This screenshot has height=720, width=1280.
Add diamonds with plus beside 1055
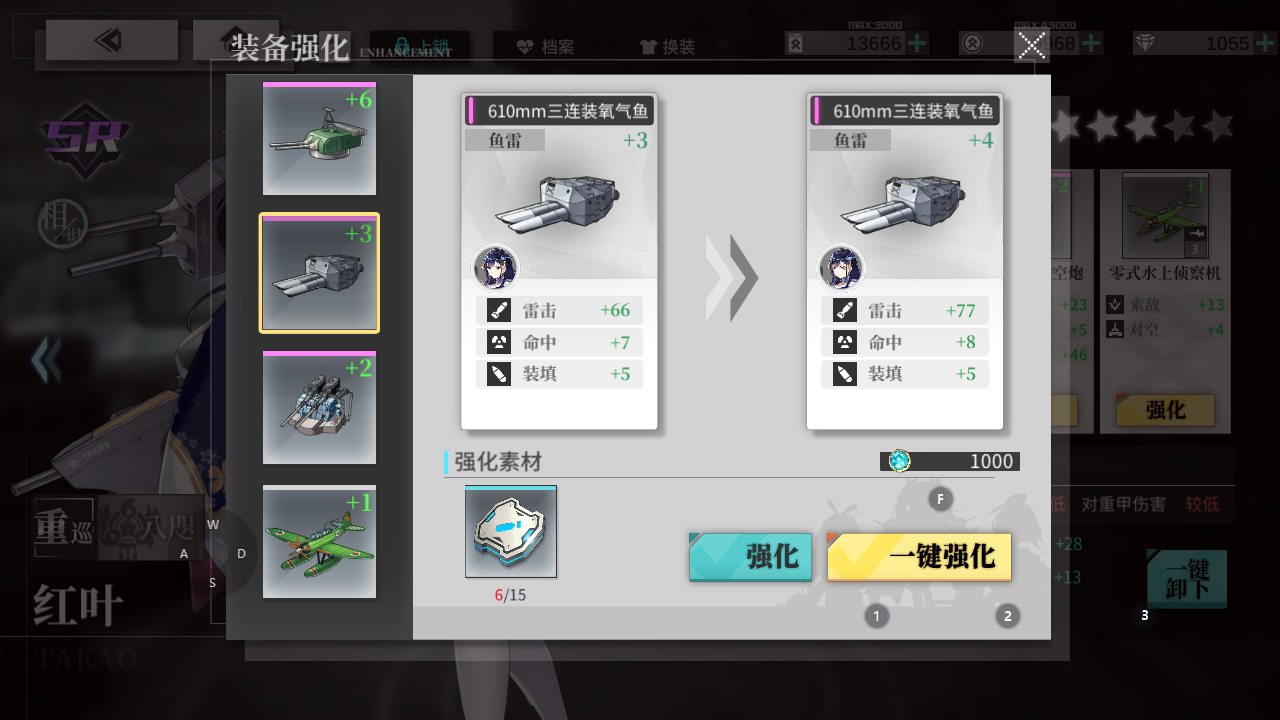click(1264, 43)
